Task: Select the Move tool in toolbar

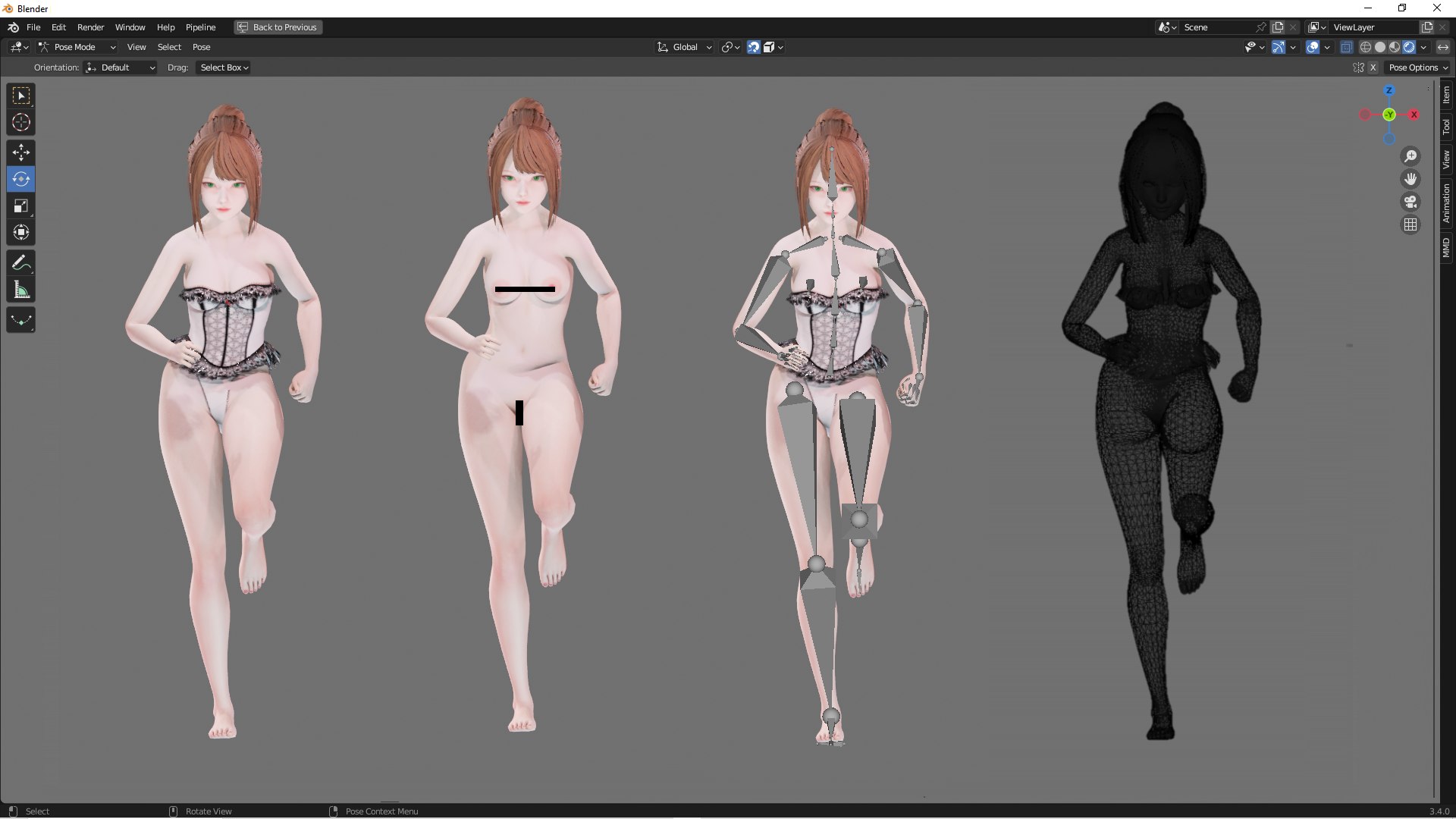Action: 21,152
